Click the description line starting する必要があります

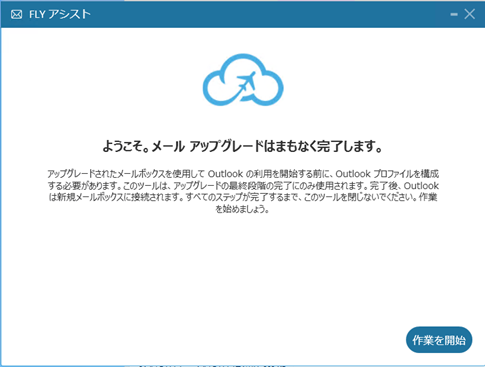(243, 185)
